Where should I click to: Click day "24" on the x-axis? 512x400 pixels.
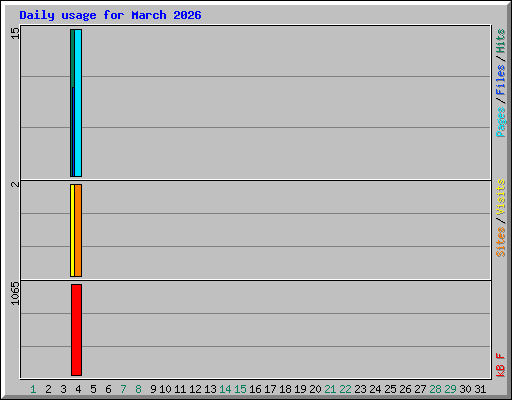click(x=375, y=389)
